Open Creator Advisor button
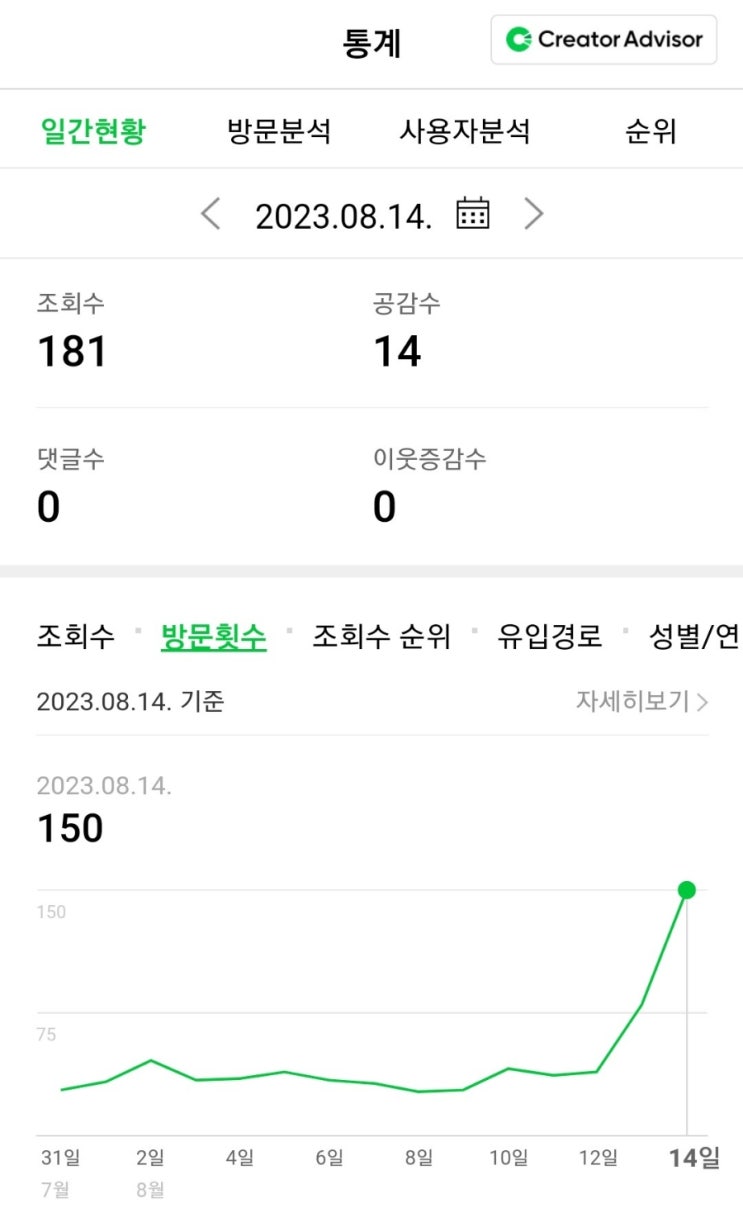The width and height of the screenshot is (743, 1208). click(603, 40)
